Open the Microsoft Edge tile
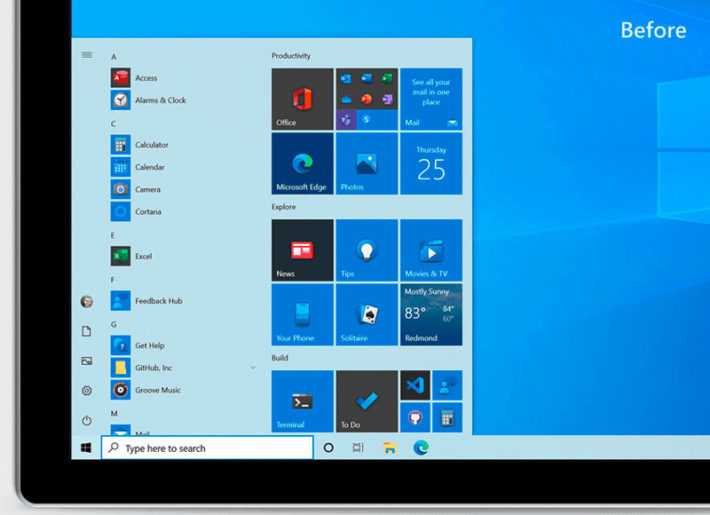The width and height of the screenshot is (710, 515). [302, 164]
